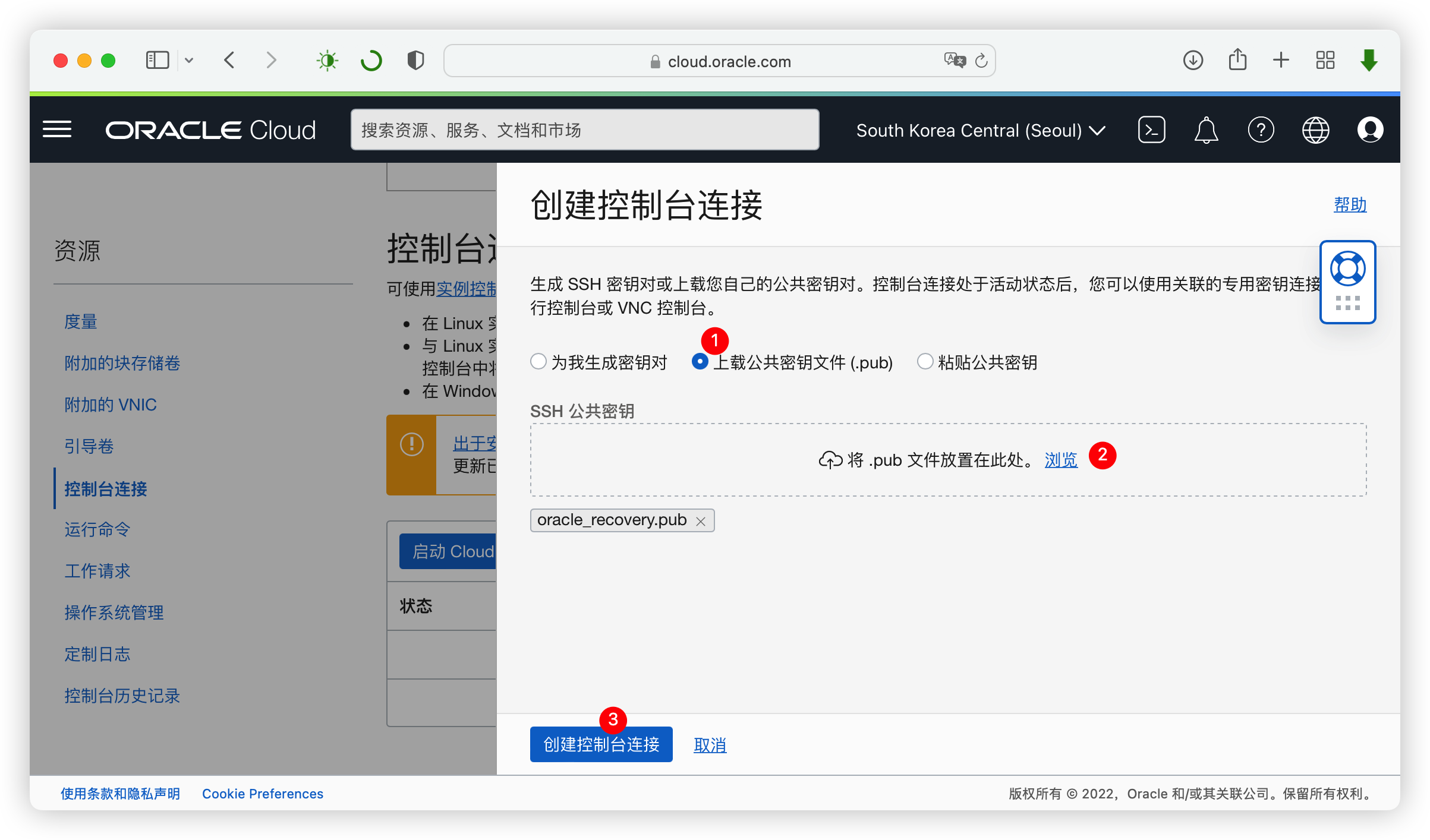Expand the Safari sidebar dropdown chevron
1430x840 pixels.
(189, 60)
